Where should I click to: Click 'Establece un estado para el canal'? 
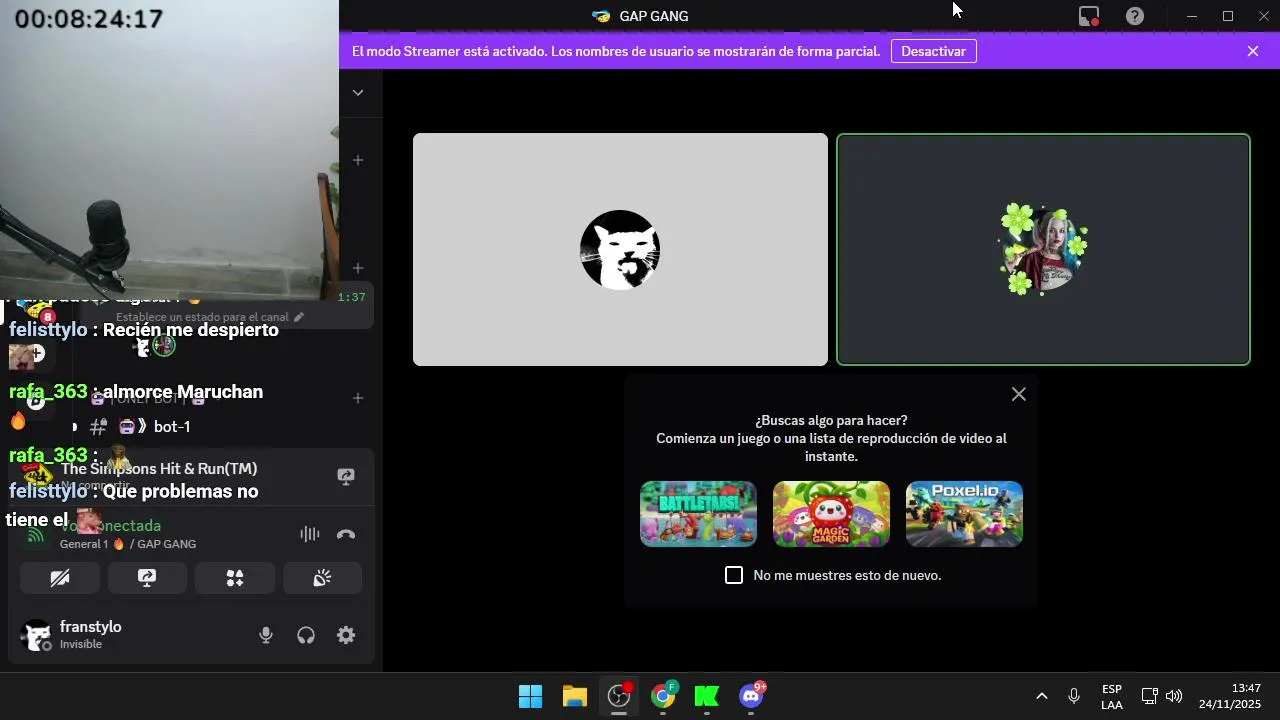pos(210,317)
